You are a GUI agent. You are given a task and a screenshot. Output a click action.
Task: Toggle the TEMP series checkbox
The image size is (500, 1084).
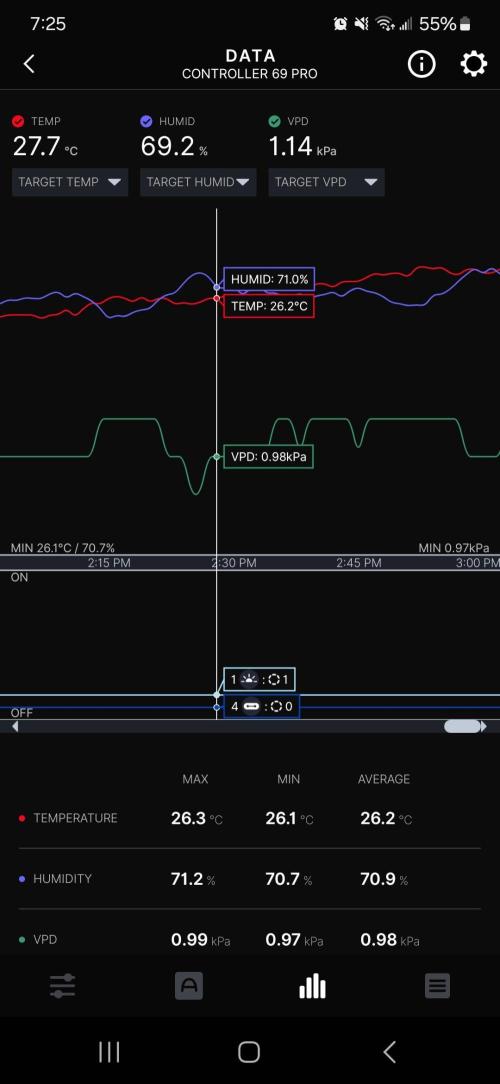19,122
